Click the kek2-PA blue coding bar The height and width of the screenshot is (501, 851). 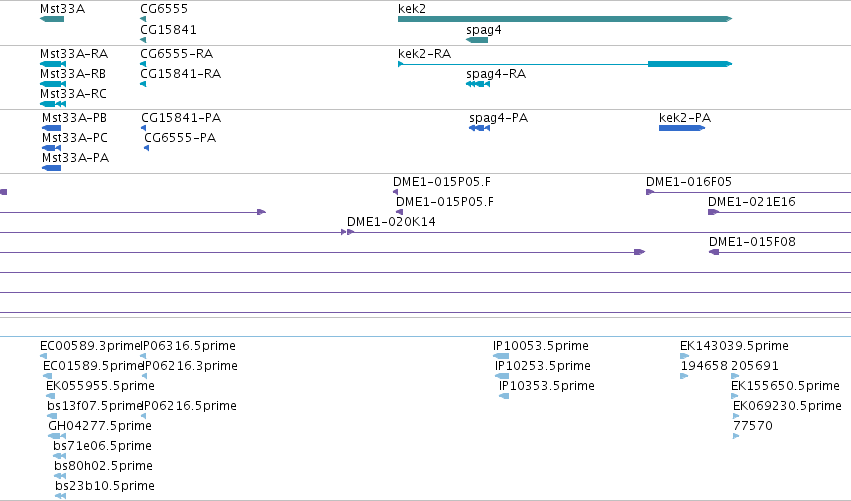click(682, 128)
